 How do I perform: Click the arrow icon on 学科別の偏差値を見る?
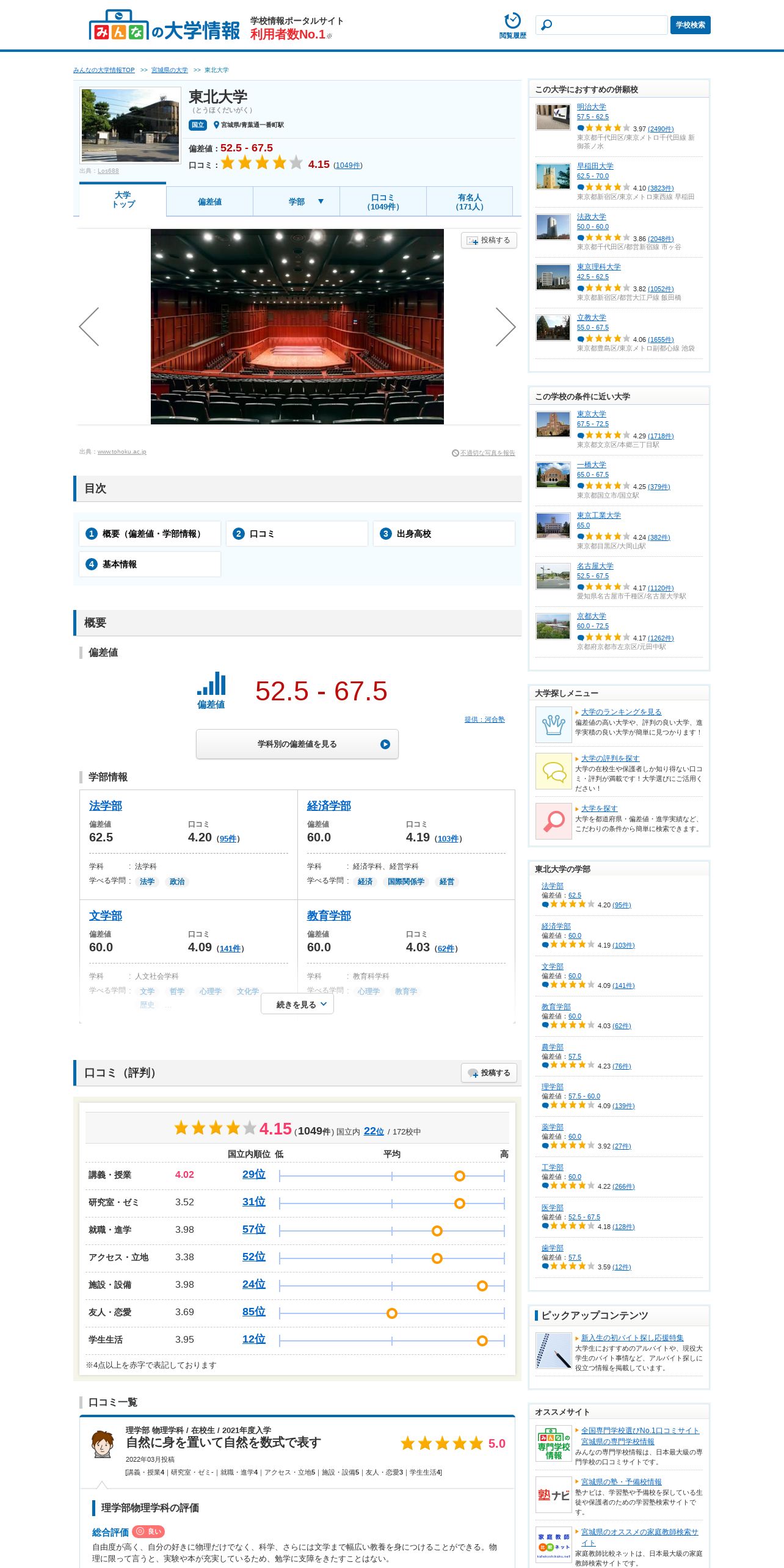(x=385, y=744)
